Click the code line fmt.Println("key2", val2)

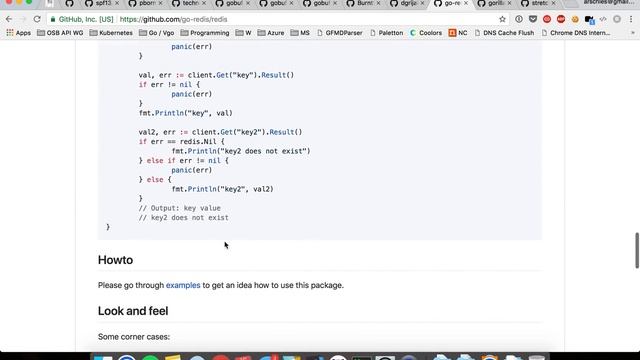(x=222, y=189)
